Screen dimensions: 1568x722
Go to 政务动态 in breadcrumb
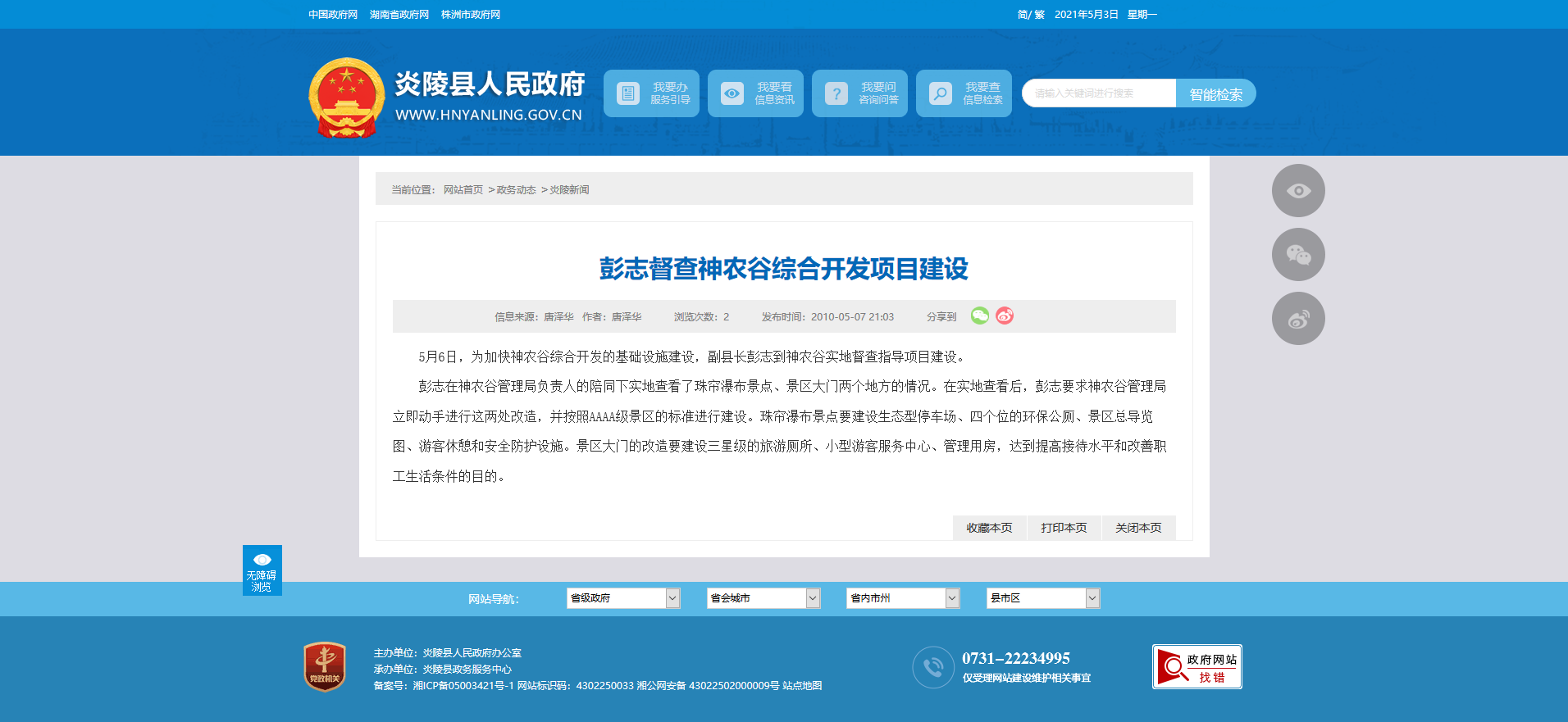[516, 190]
